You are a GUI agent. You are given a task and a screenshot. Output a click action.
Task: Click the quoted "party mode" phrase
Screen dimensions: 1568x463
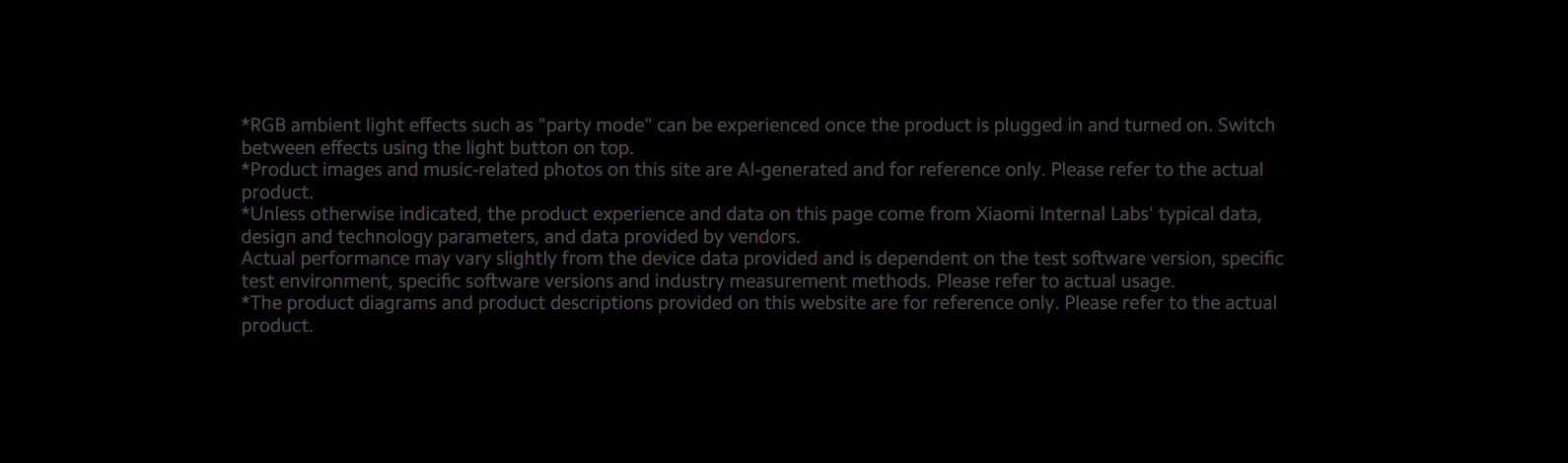[595, 125]
